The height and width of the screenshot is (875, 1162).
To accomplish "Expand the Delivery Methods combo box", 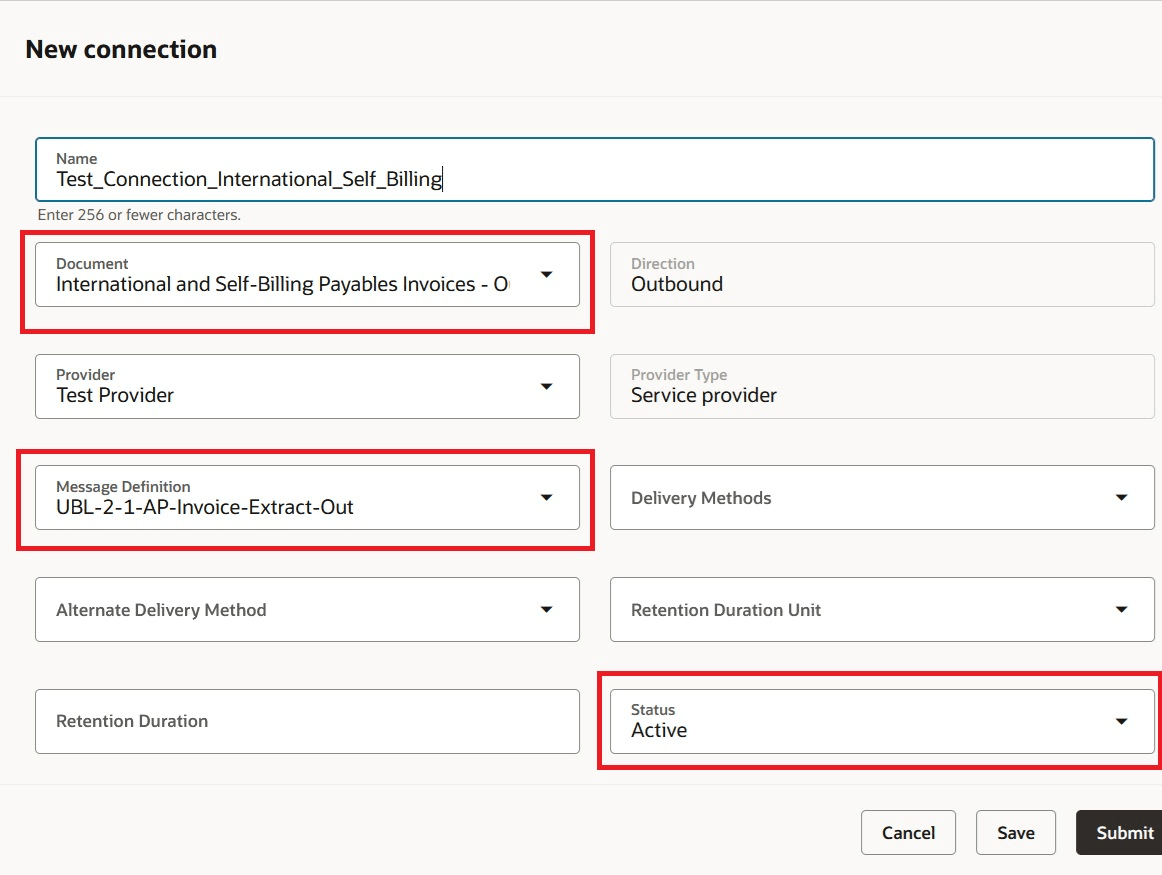I will coord(850,498).
